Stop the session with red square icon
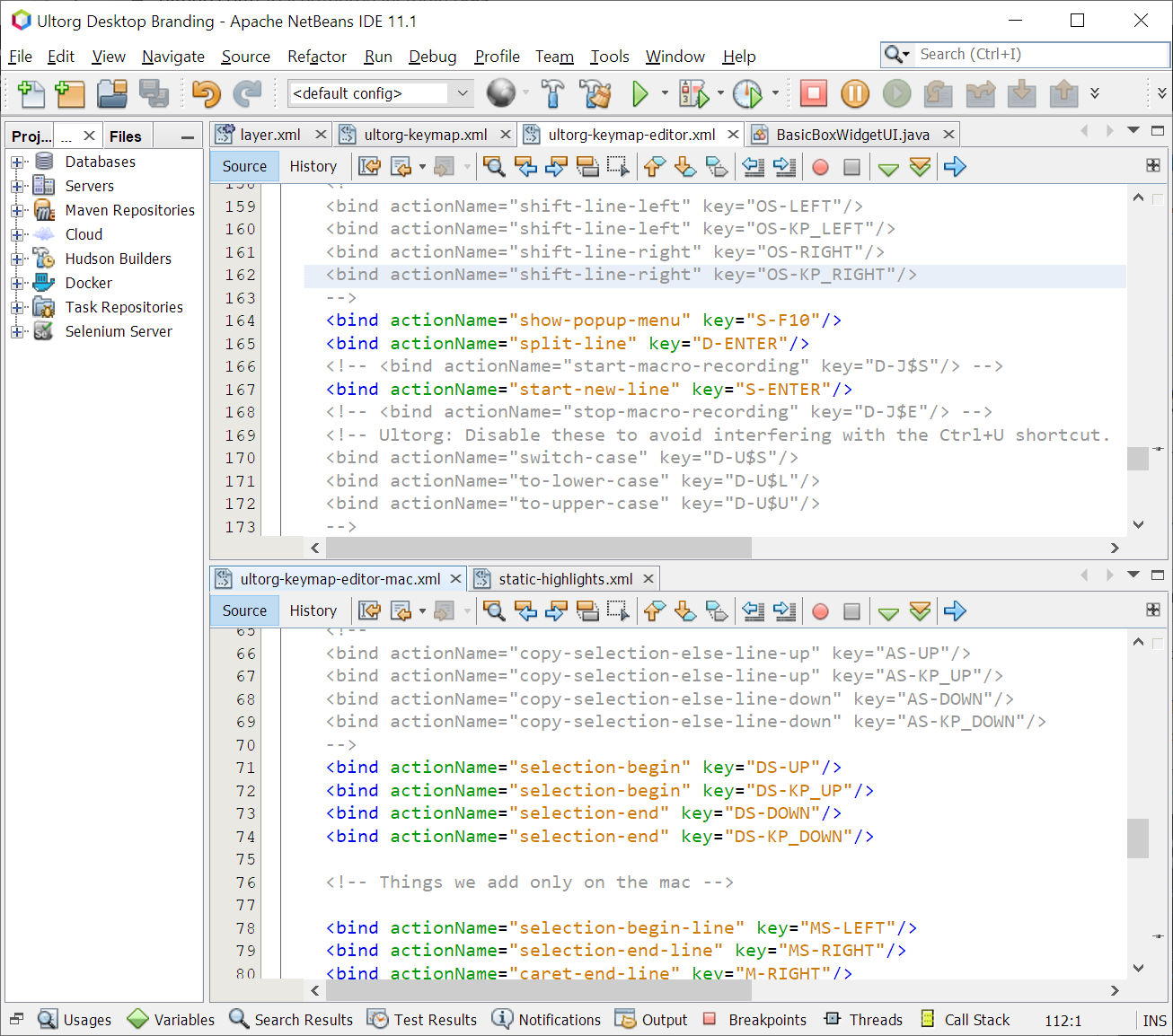Screen dimensions: 1173x1036 (x=814, y=92)
